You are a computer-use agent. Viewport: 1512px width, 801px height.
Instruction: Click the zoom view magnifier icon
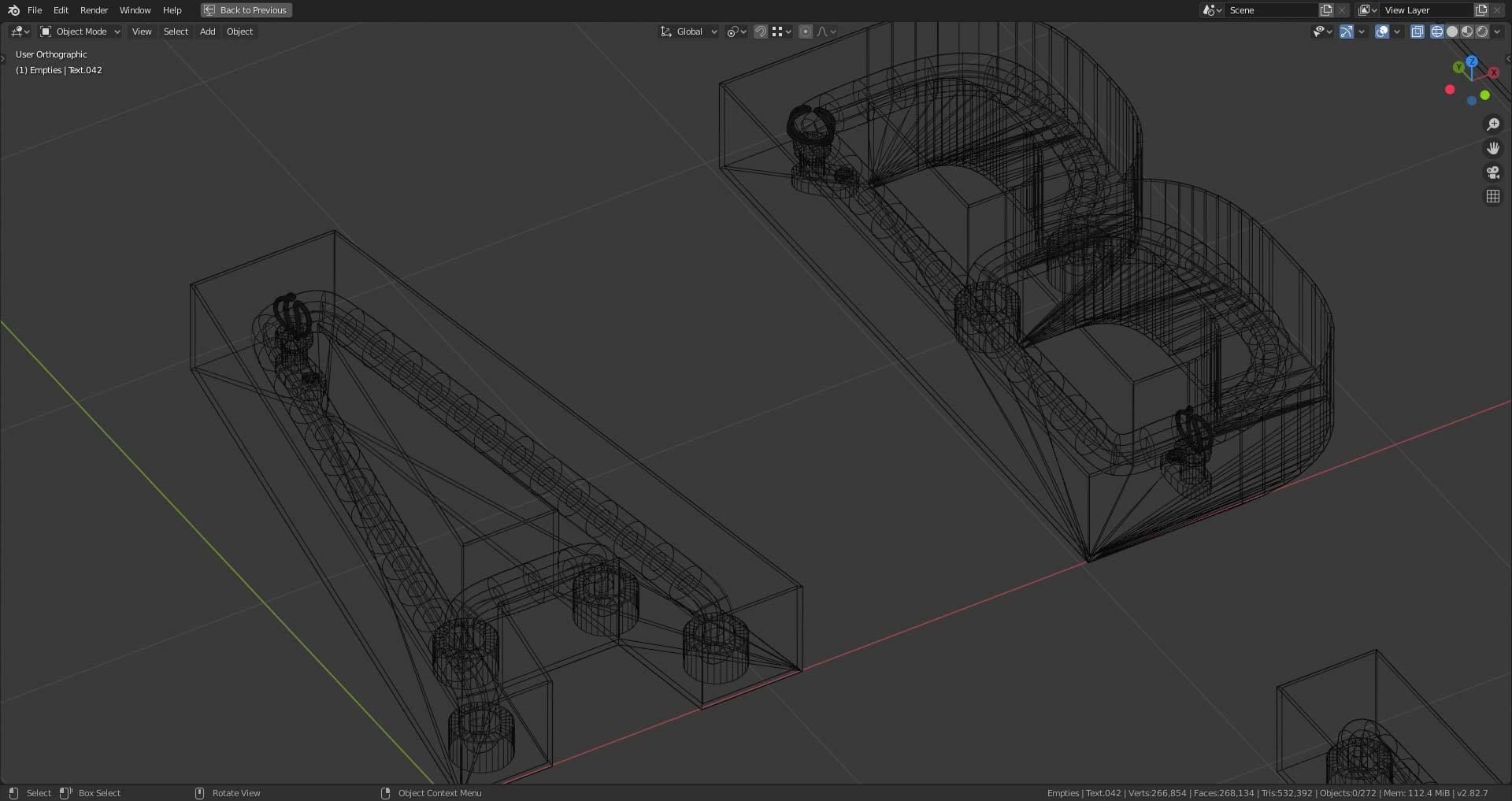tap(1492, 124)
